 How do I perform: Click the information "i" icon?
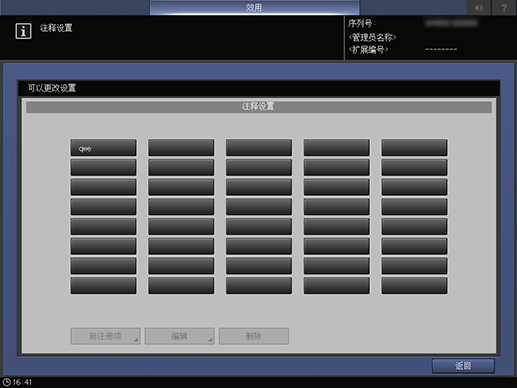(23, 31)
